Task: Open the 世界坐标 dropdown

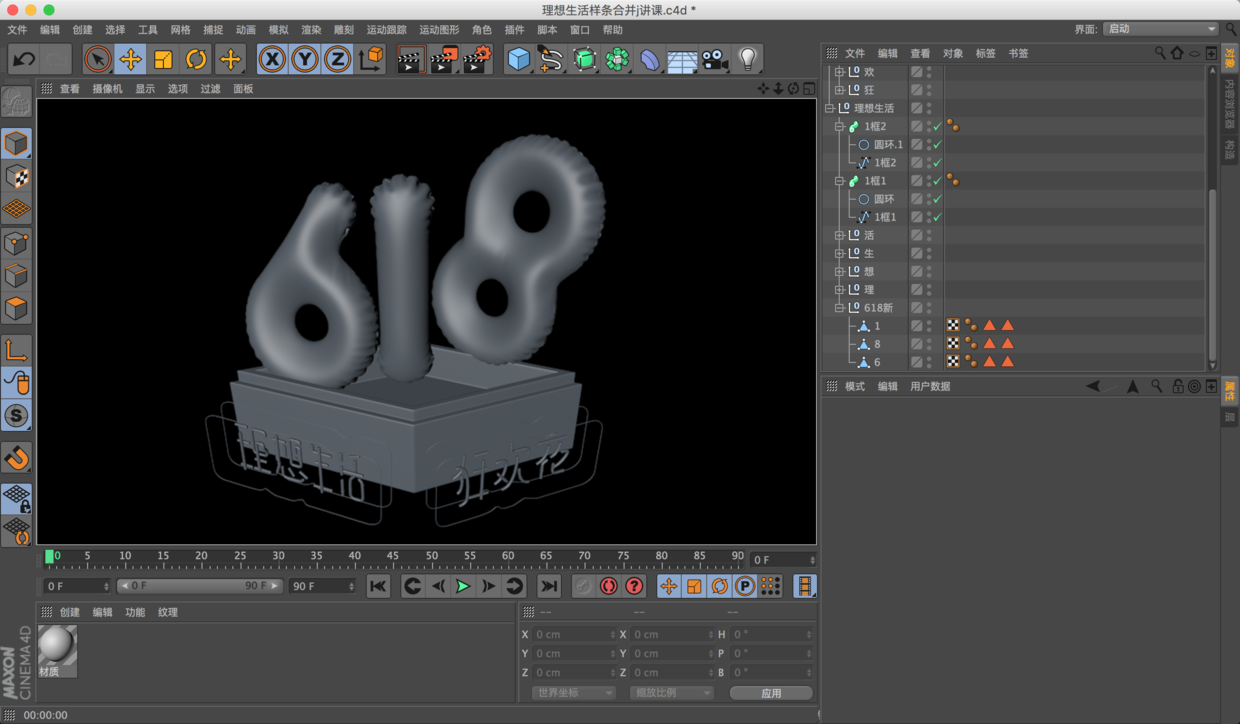Action: pyautogui.click(x=573, y=693)
